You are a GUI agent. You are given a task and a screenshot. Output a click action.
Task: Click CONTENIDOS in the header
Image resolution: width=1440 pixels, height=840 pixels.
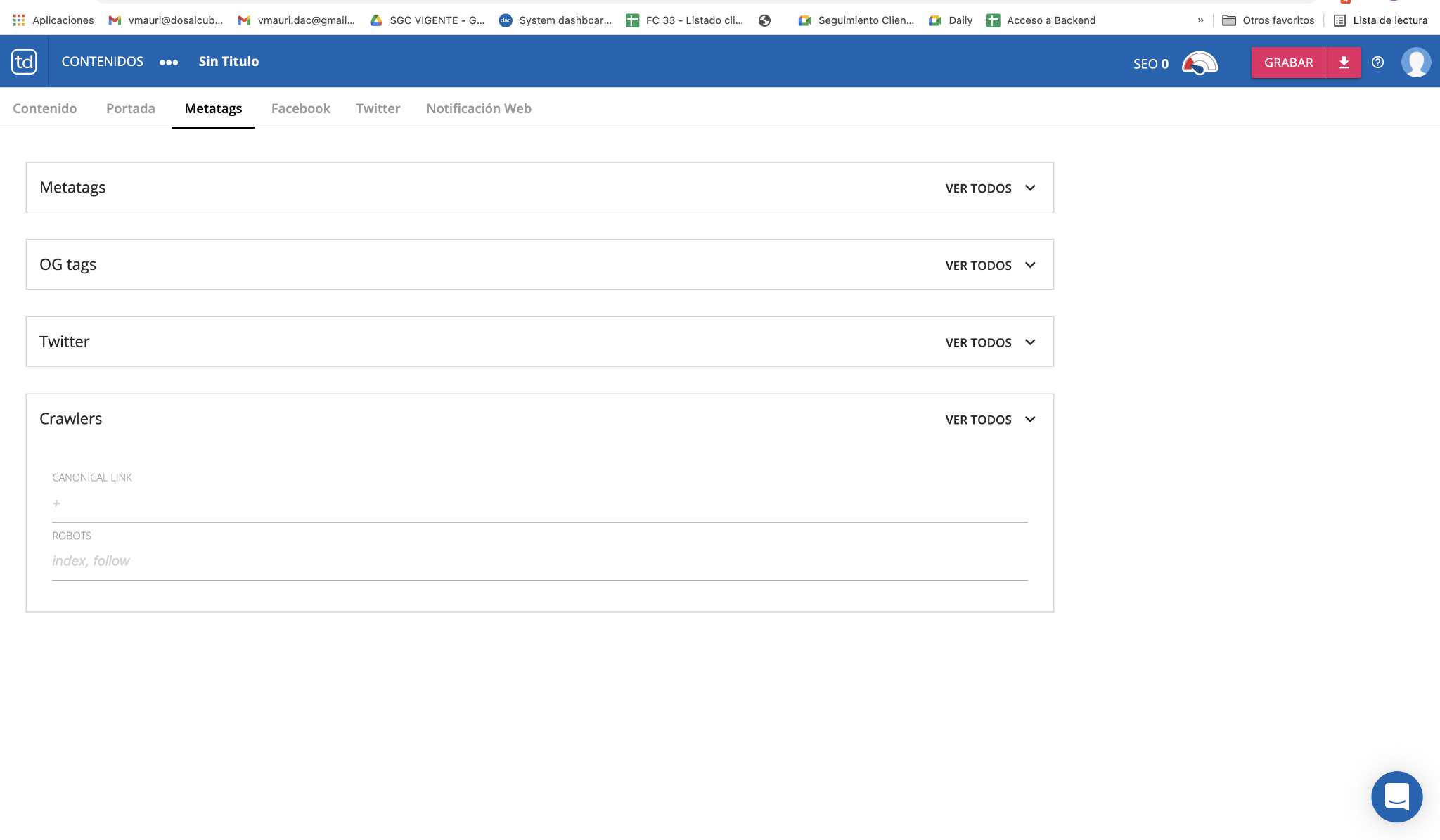103,62
